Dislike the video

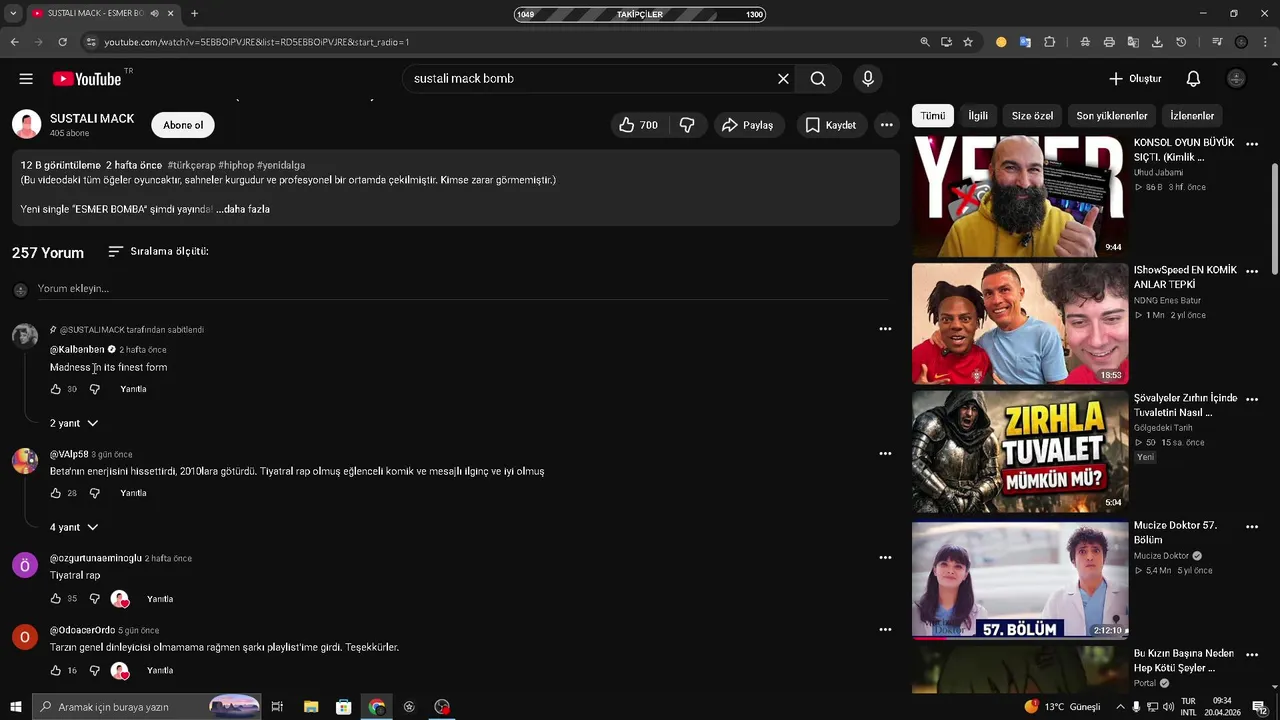click(687, 125)
